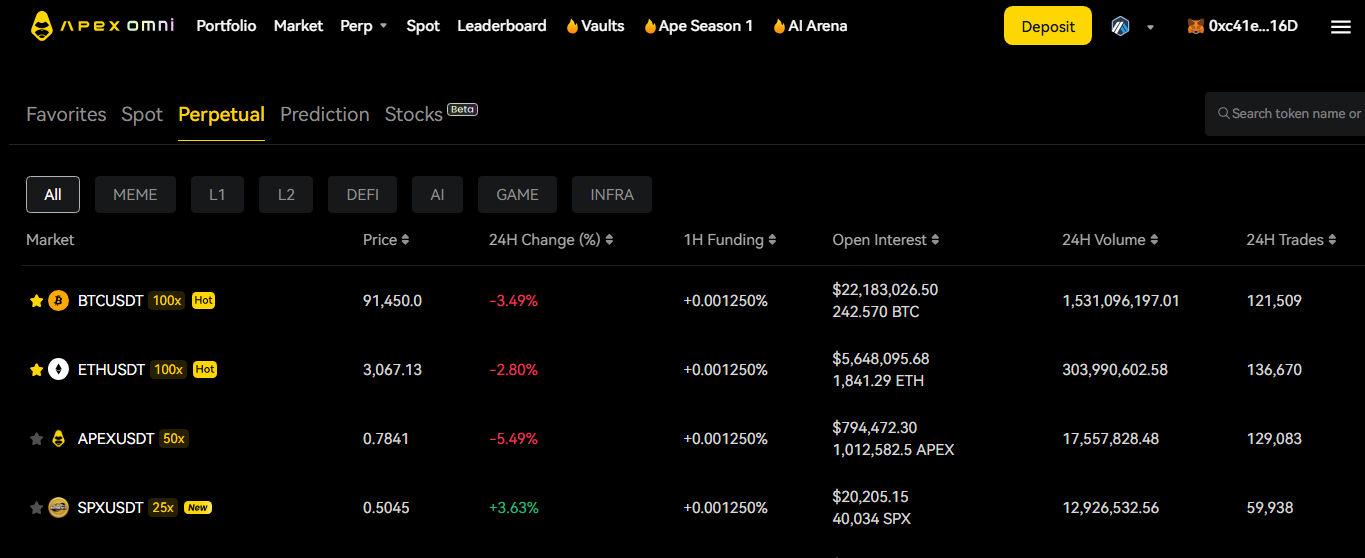Click the ApeX Omni logo
The image size is (1365, 558).
[101, 26]
